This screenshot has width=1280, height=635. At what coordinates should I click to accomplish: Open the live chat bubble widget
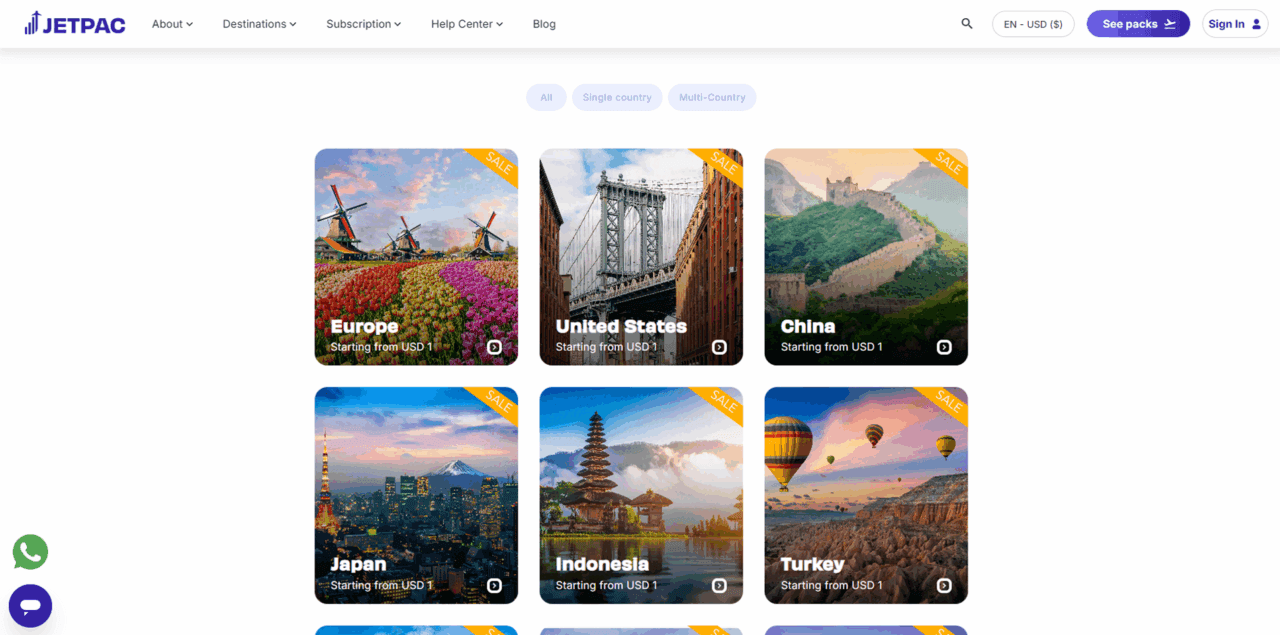(x=30, y=606)
